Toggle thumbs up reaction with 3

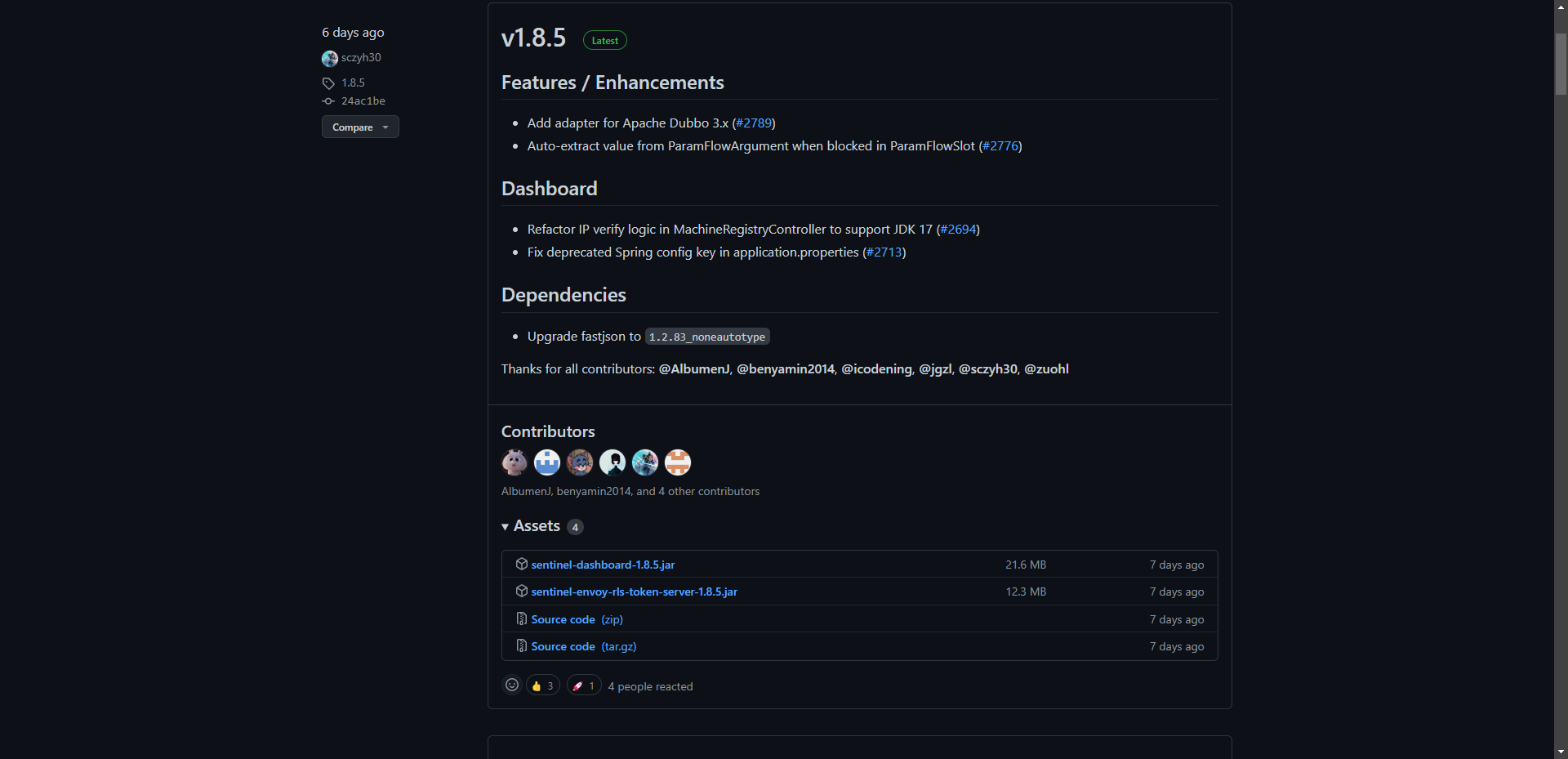(x=543, y=685)
